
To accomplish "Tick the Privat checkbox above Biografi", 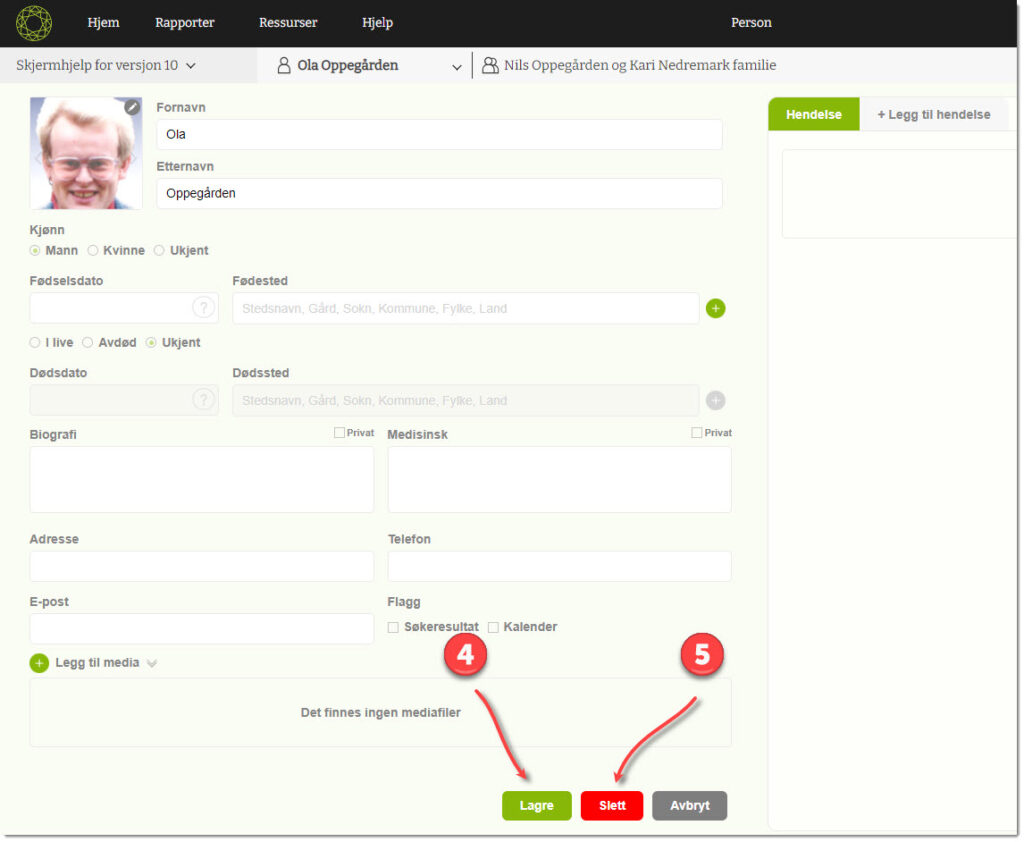I will pyautogui.click(x=339, y=433).
